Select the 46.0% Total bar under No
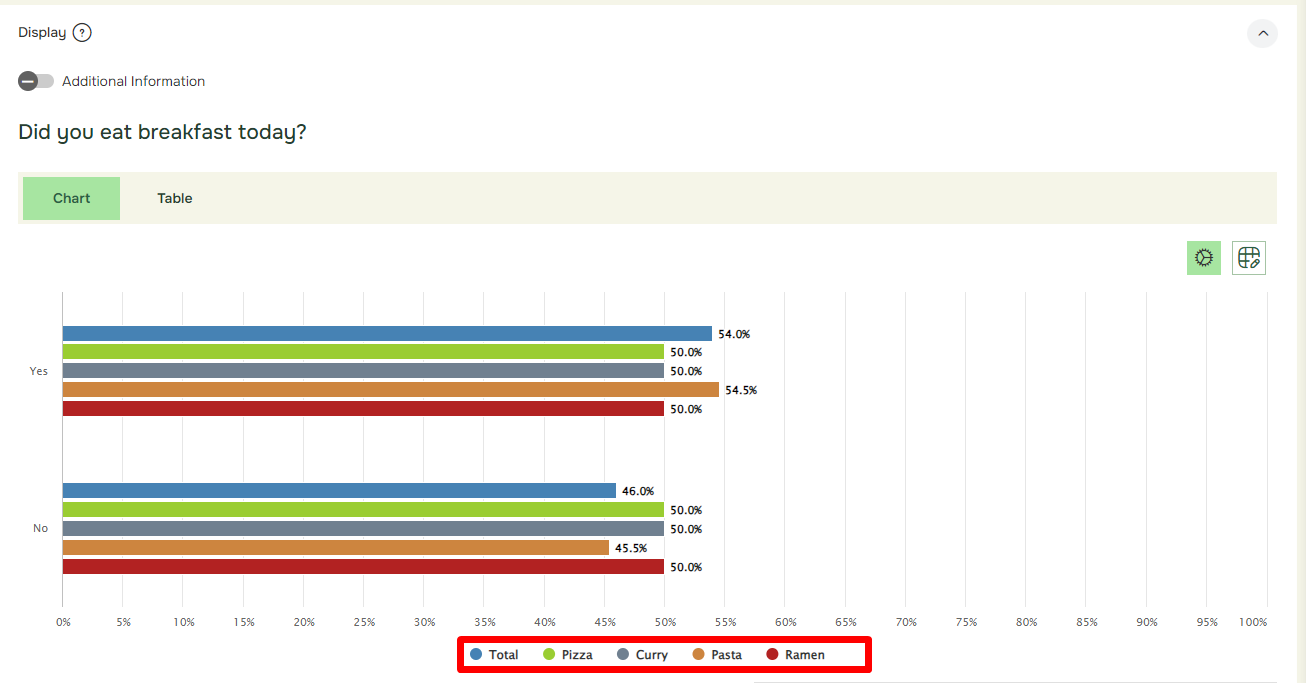The width and height of the screenshot is (1306, 683). click(339, 491)
